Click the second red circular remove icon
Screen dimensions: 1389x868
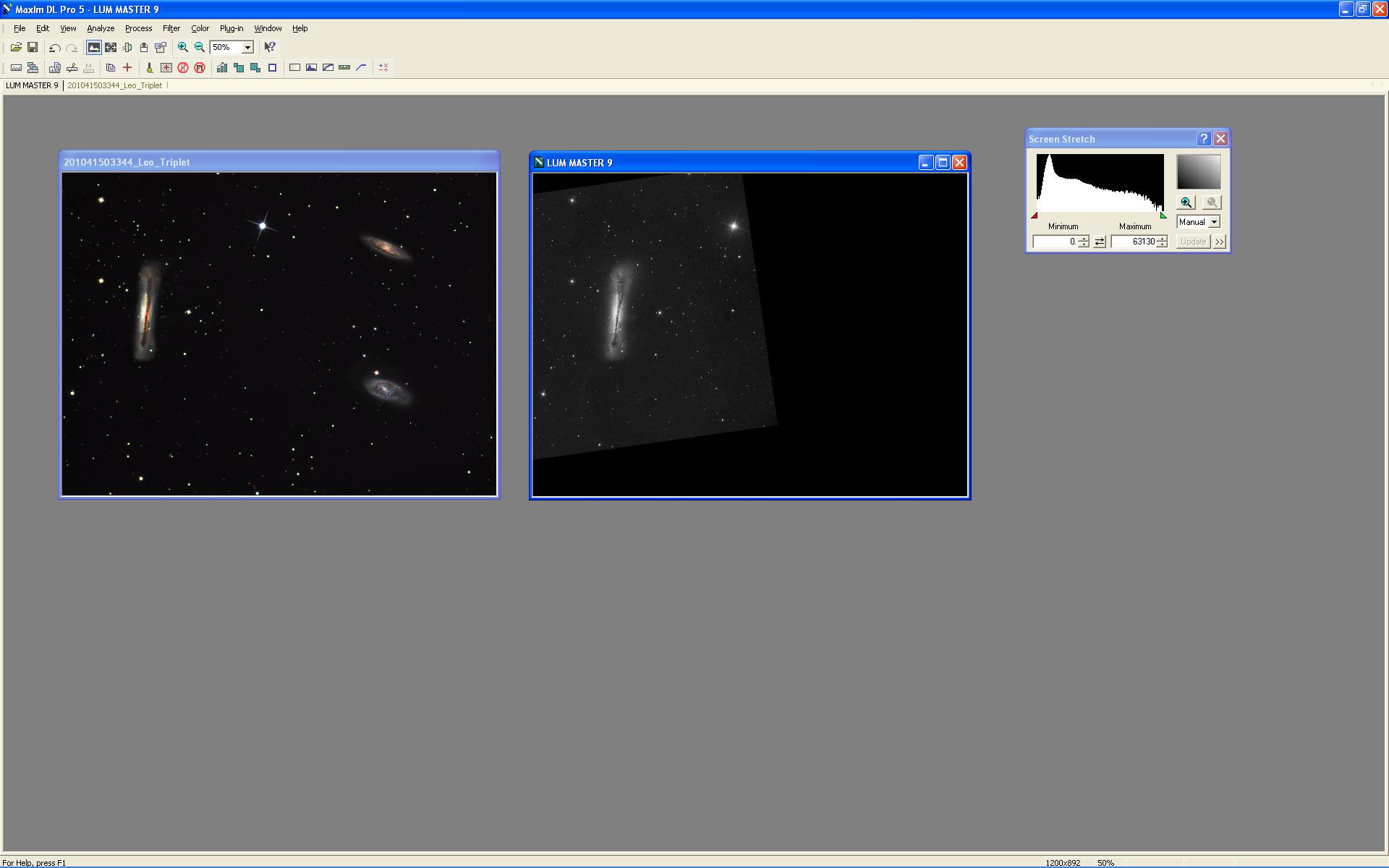[x=200, y=67]
